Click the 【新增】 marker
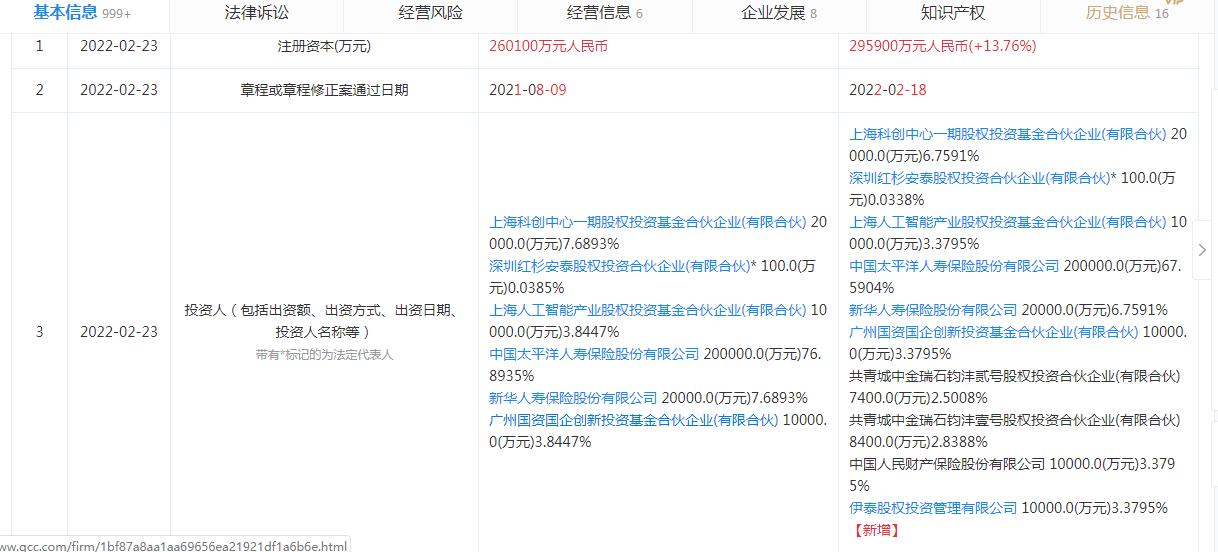Viewport: 1218px width, 552px height. [875, 530]
